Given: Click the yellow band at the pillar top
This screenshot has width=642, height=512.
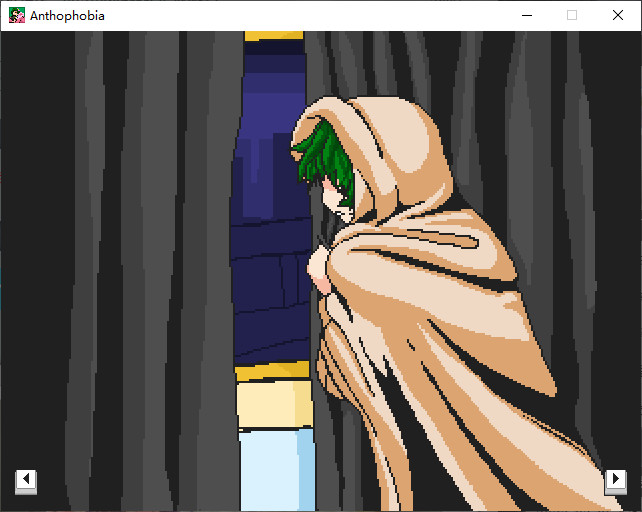Looking at the screenshot, I should point(273,36).
